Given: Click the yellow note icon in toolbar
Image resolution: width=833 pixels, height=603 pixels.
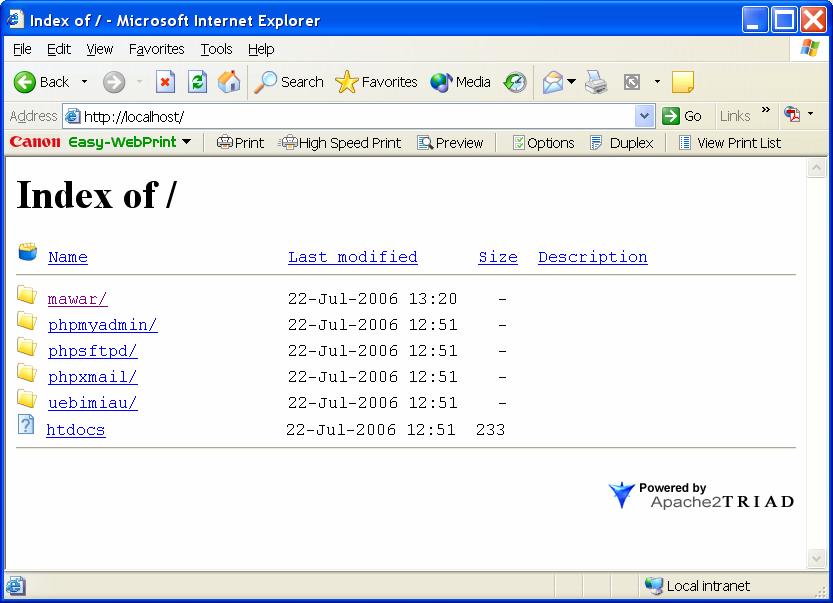Looking at the screenshot, I should [683, 82].
